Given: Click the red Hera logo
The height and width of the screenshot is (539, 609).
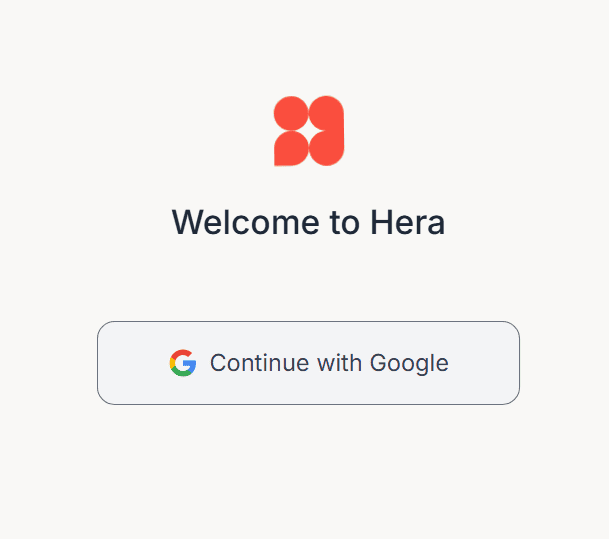Looking at the screenshot, I should click(309, 131).
